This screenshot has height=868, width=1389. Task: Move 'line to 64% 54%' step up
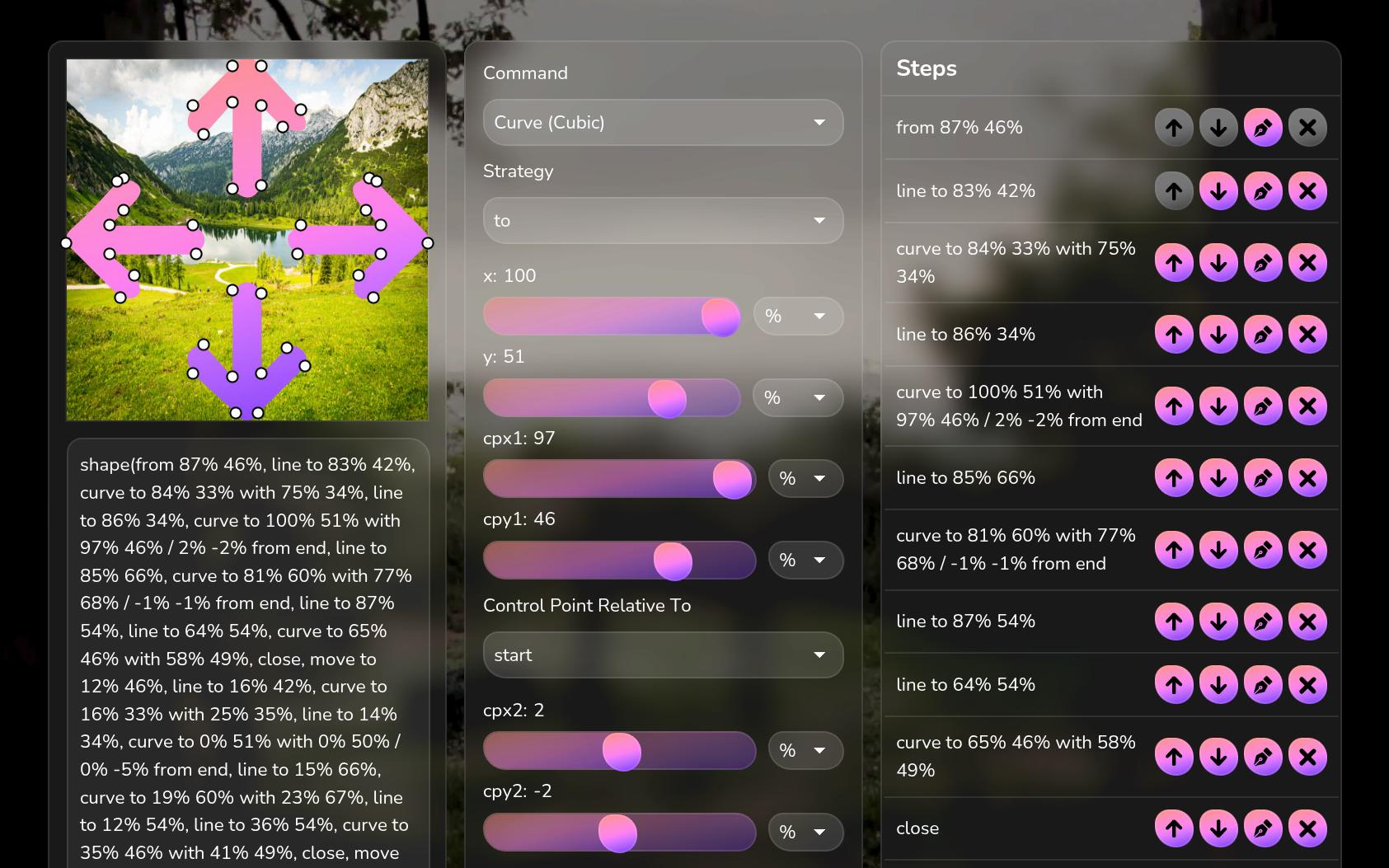[1174, 685]
